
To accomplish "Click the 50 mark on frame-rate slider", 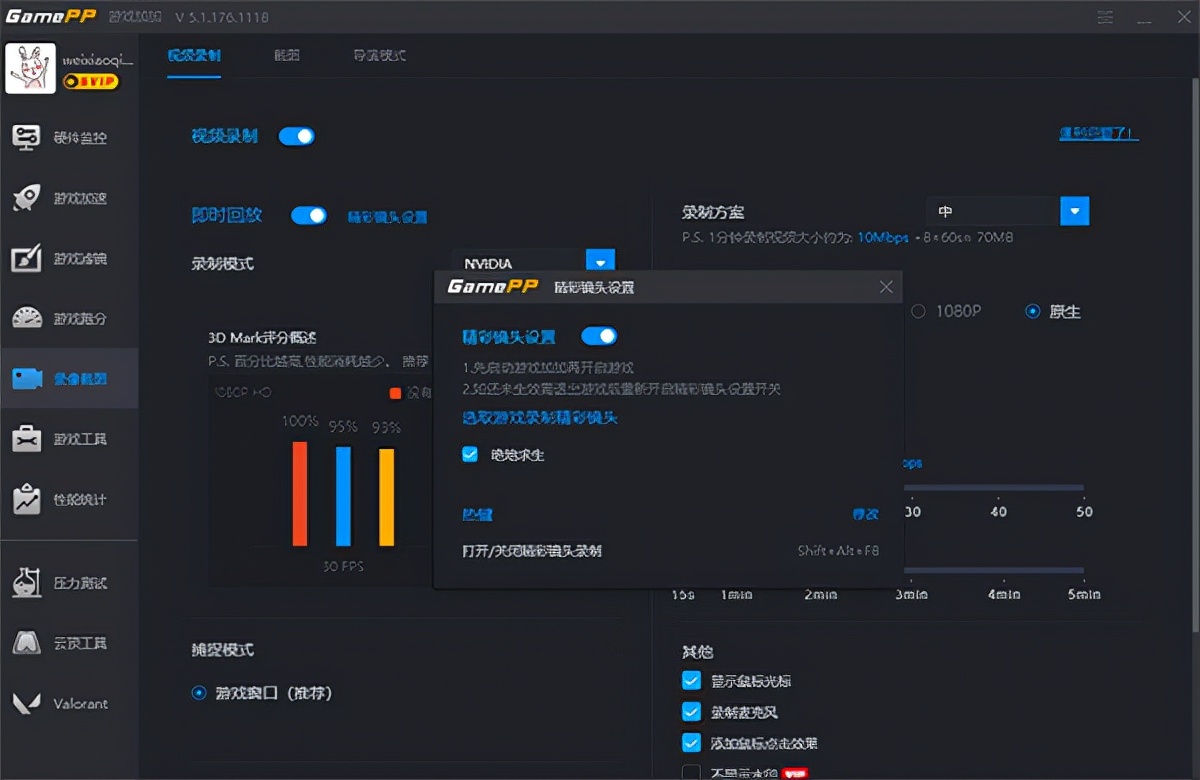I will (1084, 511).
